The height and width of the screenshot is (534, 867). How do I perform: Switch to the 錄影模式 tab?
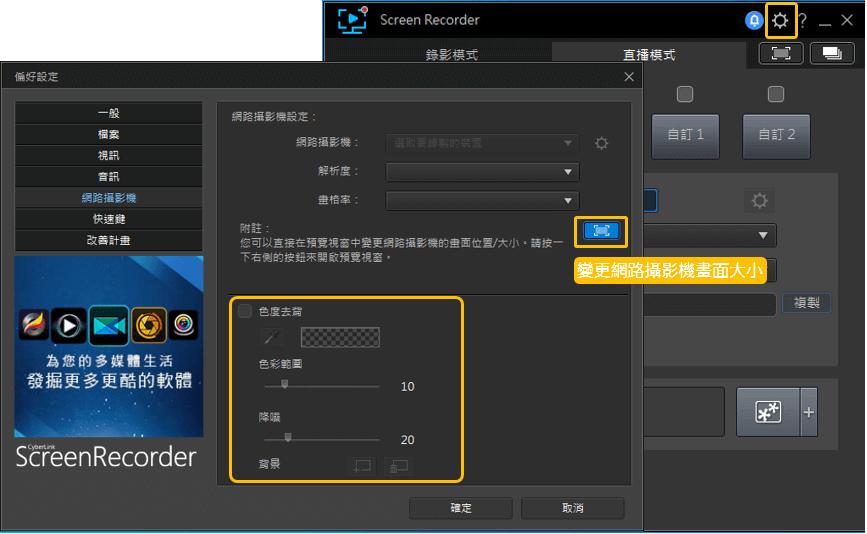pos(451,55)
